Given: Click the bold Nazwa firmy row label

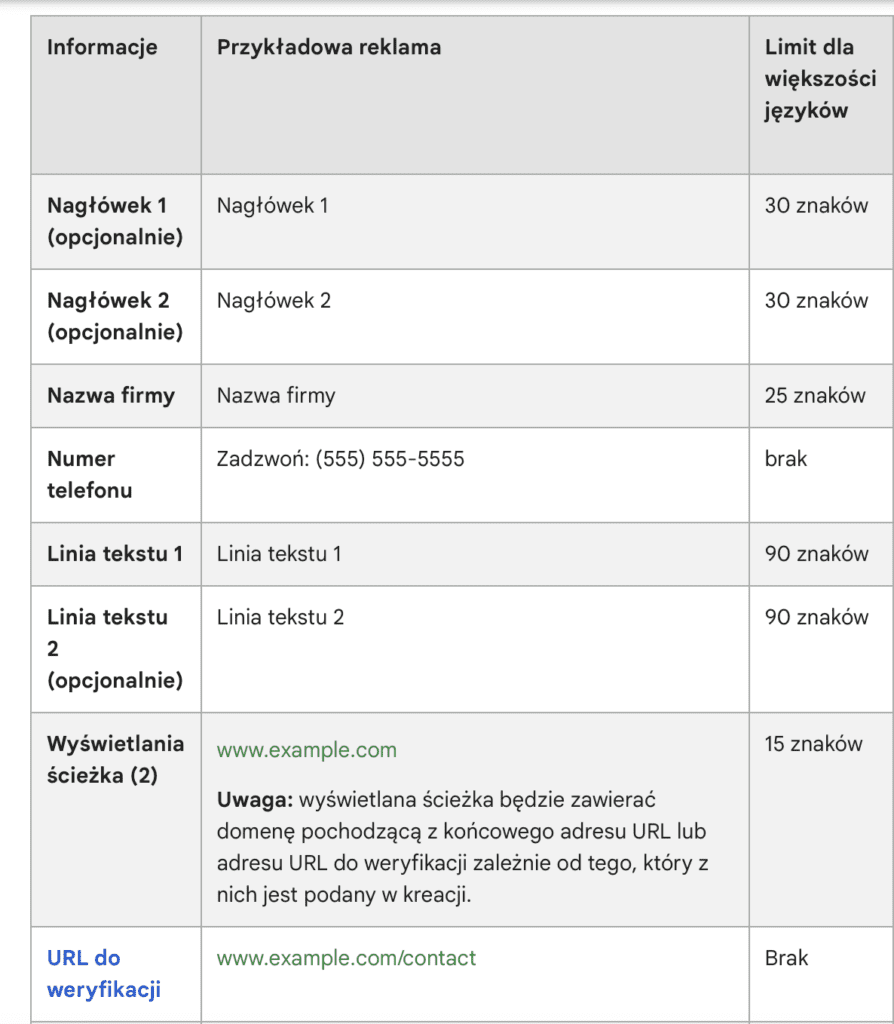Looking at the screenshot, I should click(x=111, y=395).
